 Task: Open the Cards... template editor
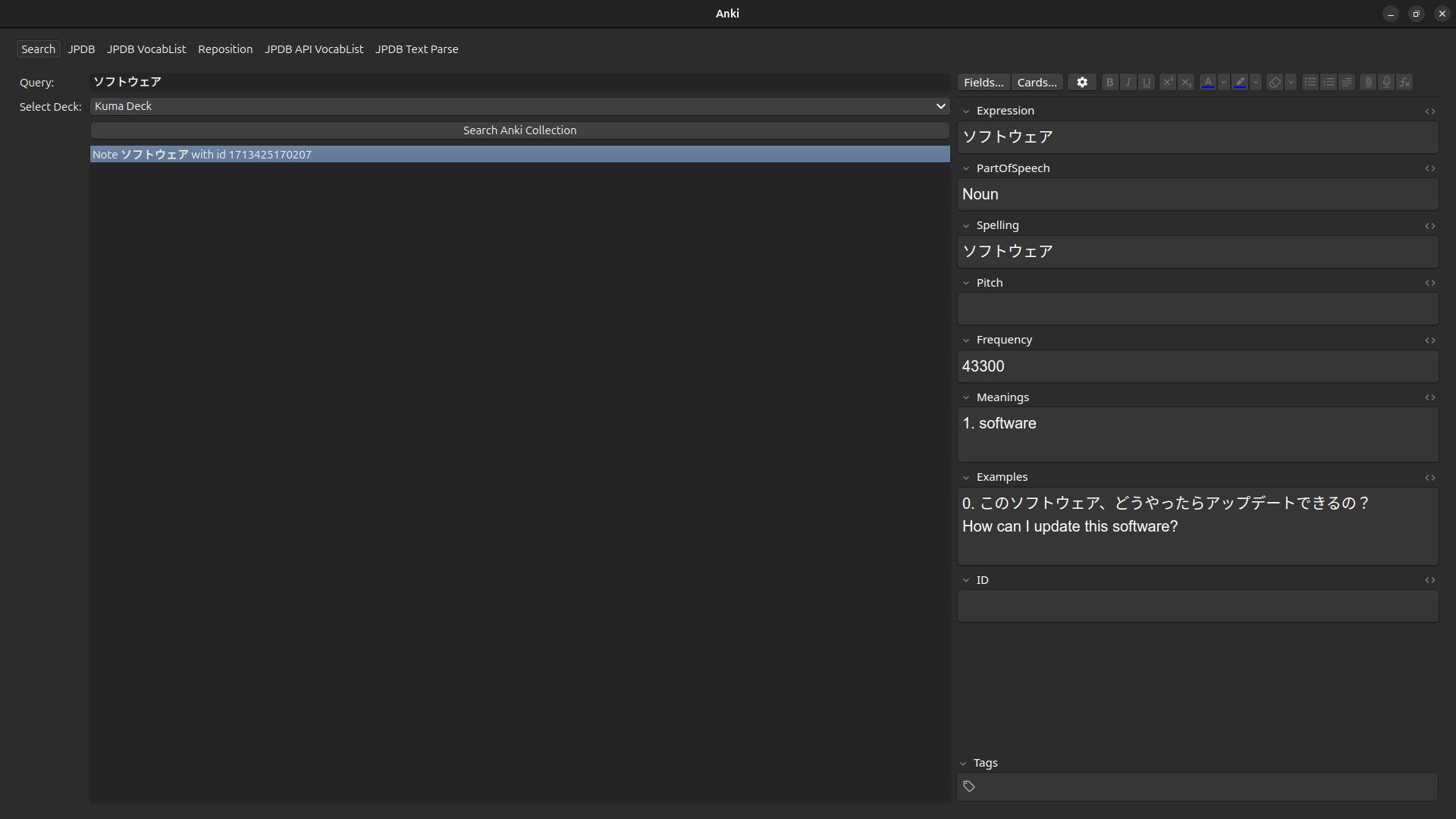pos(1037,82)
